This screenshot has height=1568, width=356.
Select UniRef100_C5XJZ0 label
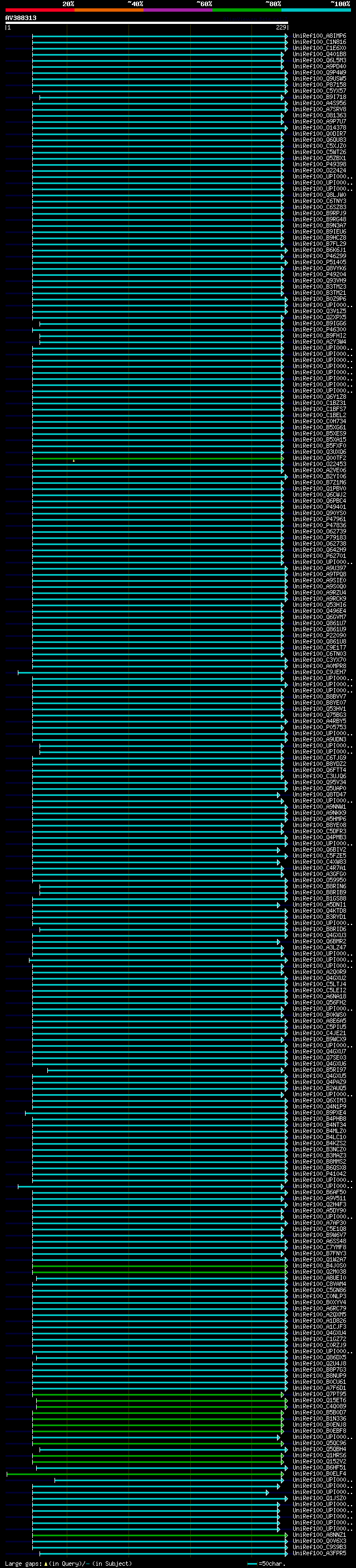319,146
